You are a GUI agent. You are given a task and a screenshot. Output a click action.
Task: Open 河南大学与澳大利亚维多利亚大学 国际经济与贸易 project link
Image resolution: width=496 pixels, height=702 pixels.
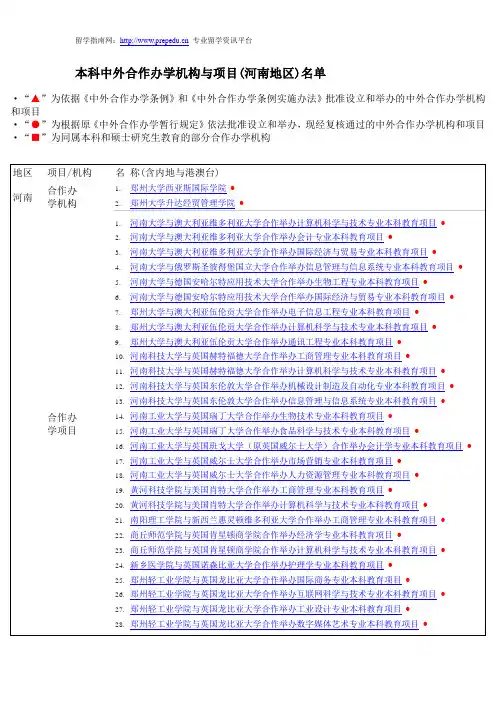(279, 252)
